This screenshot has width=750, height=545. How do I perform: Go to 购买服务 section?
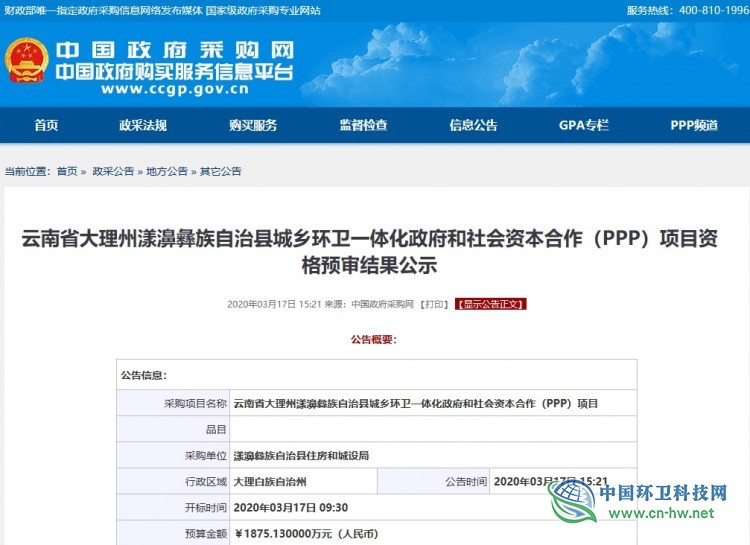coord(253,125)
